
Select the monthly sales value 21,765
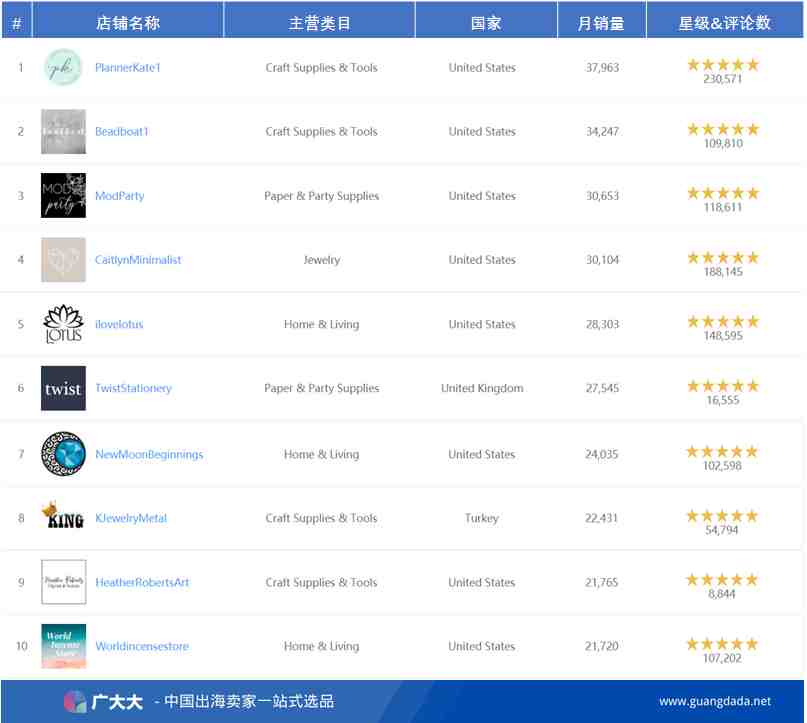click(x=601, y=583)
